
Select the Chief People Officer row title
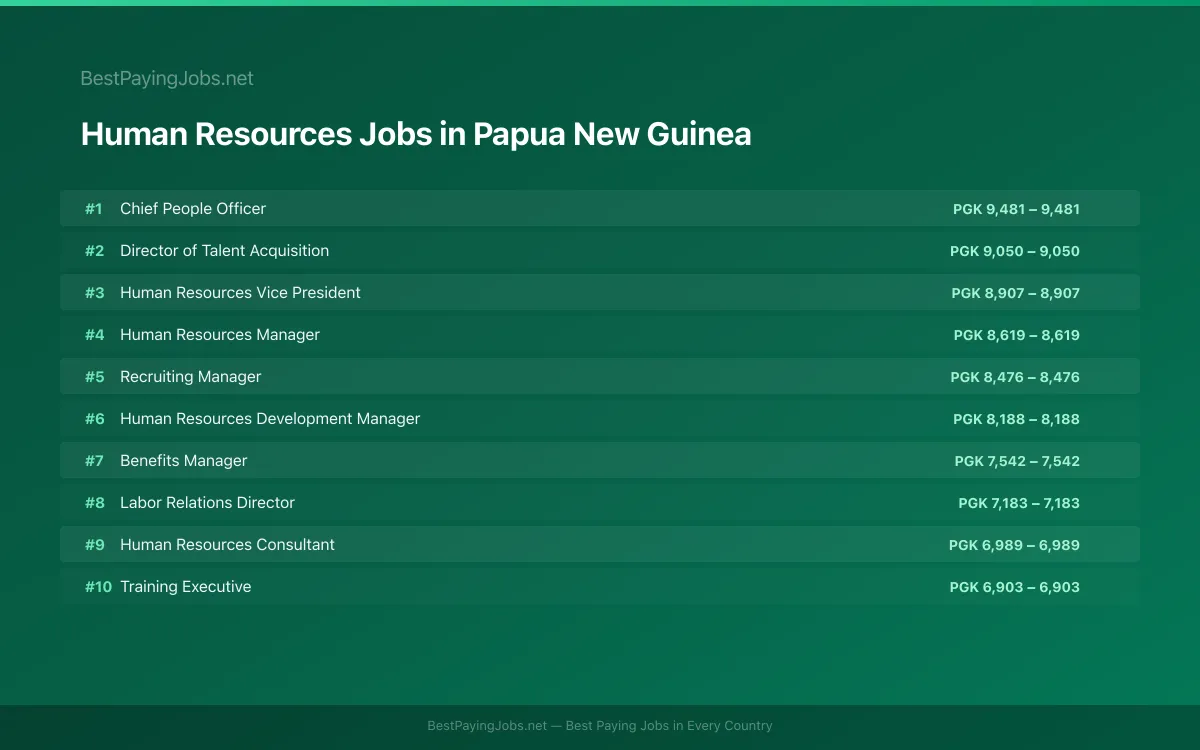click(x=193, y=209)
